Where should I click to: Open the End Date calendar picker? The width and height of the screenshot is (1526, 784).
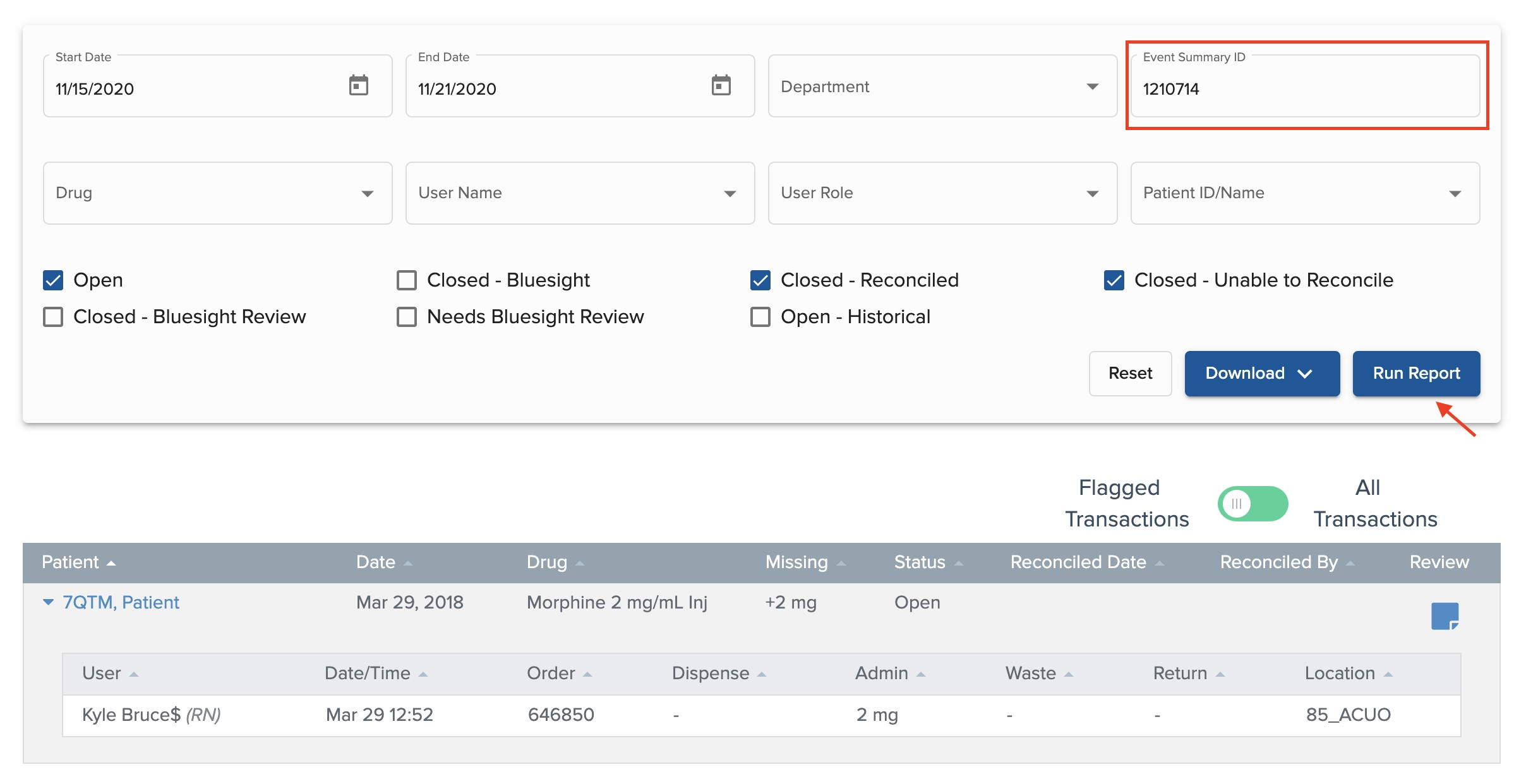click(721, 85)
